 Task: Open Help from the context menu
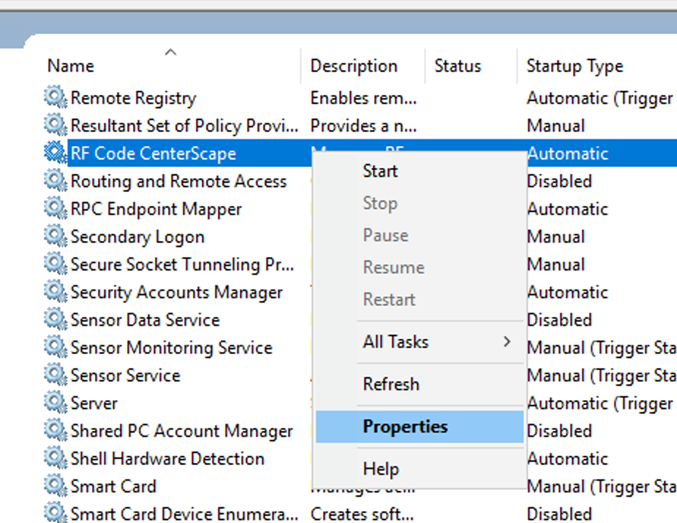tap(379, 468)
